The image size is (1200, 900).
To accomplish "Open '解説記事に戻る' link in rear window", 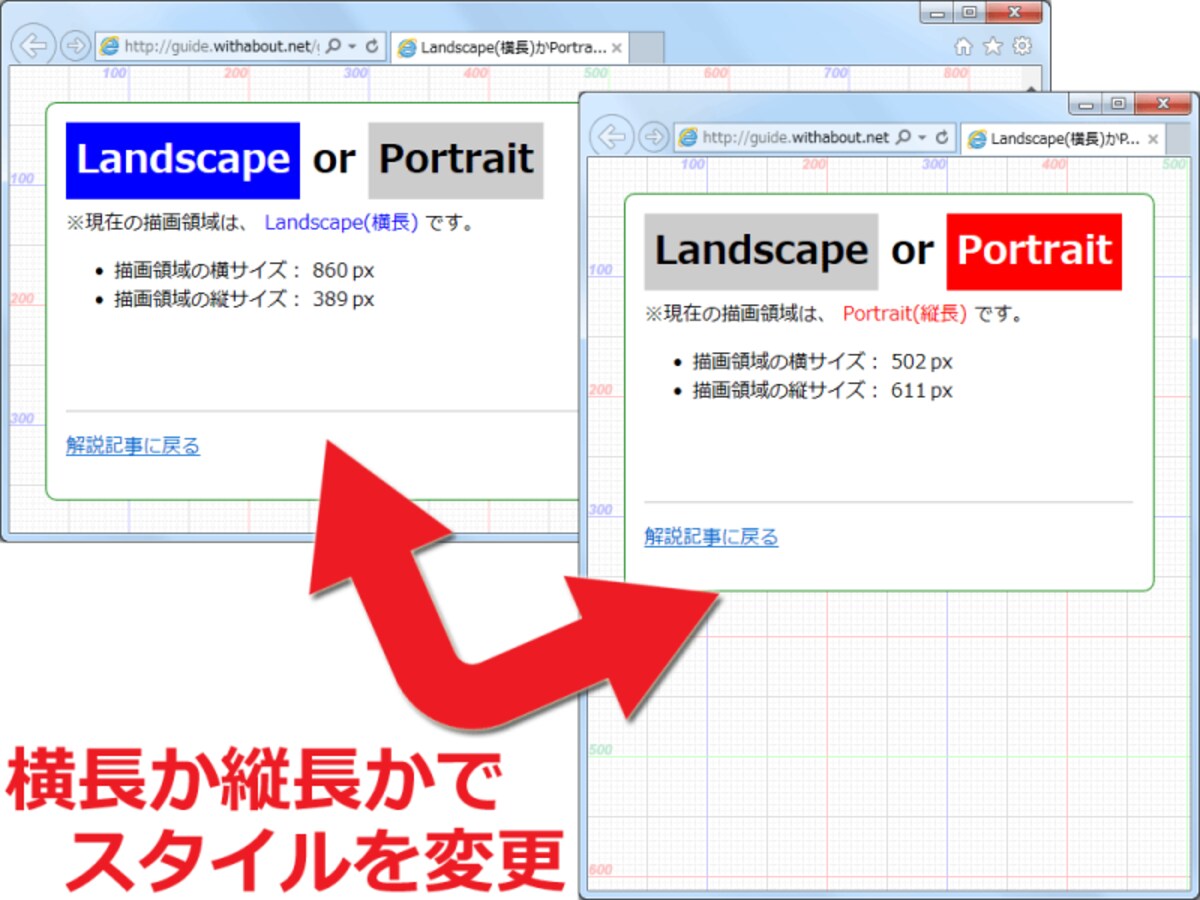I will tap(133, 446).
